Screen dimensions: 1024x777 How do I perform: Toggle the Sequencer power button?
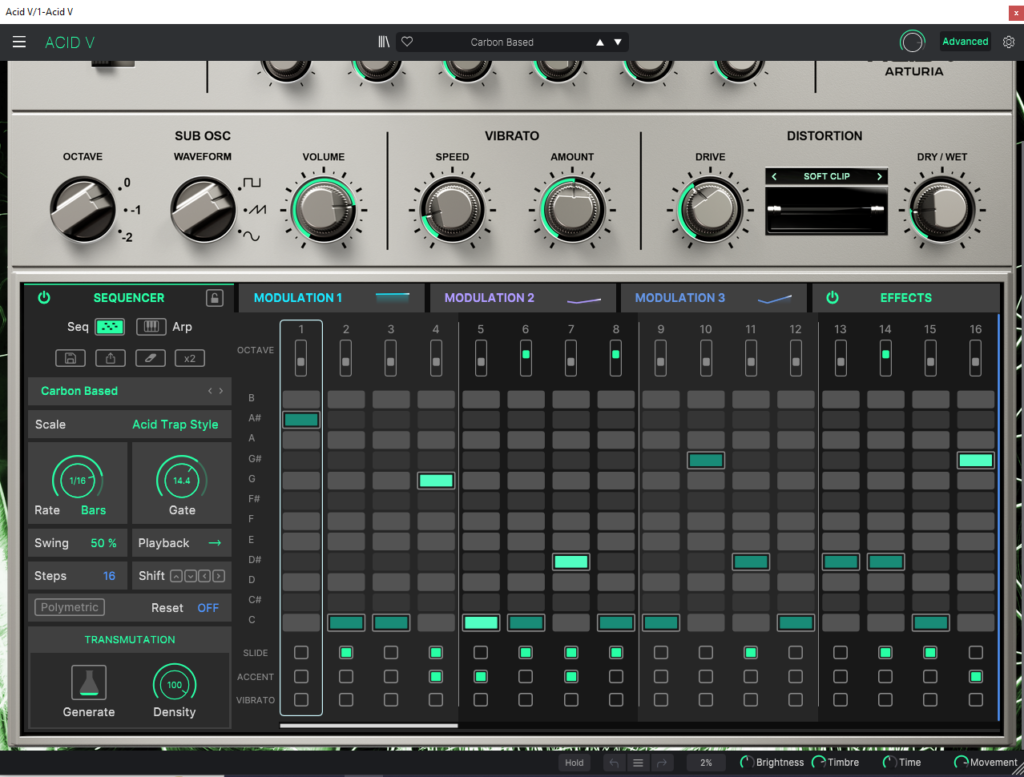[44, 298]
